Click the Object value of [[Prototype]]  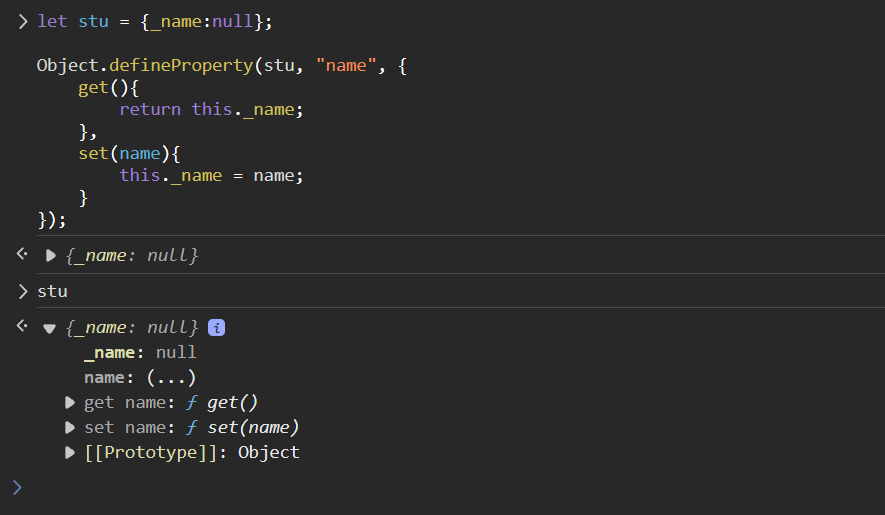click(268, 452)
